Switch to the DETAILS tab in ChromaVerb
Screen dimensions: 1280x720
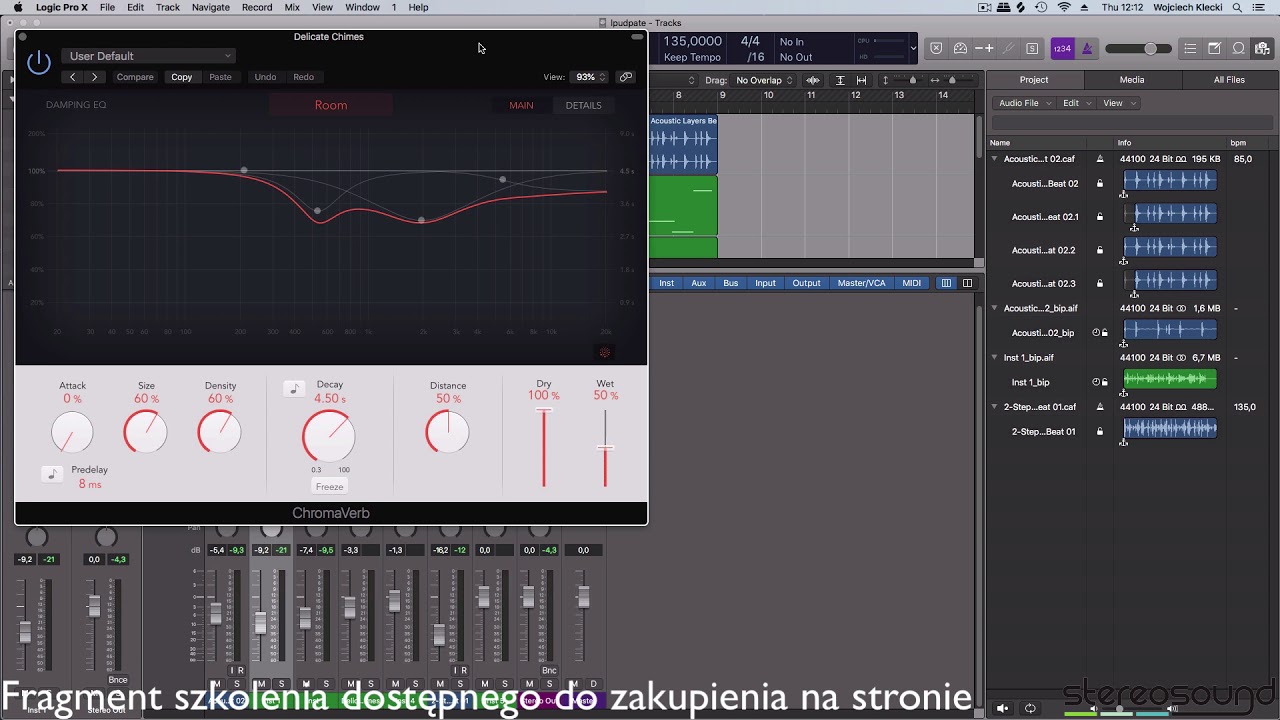coord(583,105)
